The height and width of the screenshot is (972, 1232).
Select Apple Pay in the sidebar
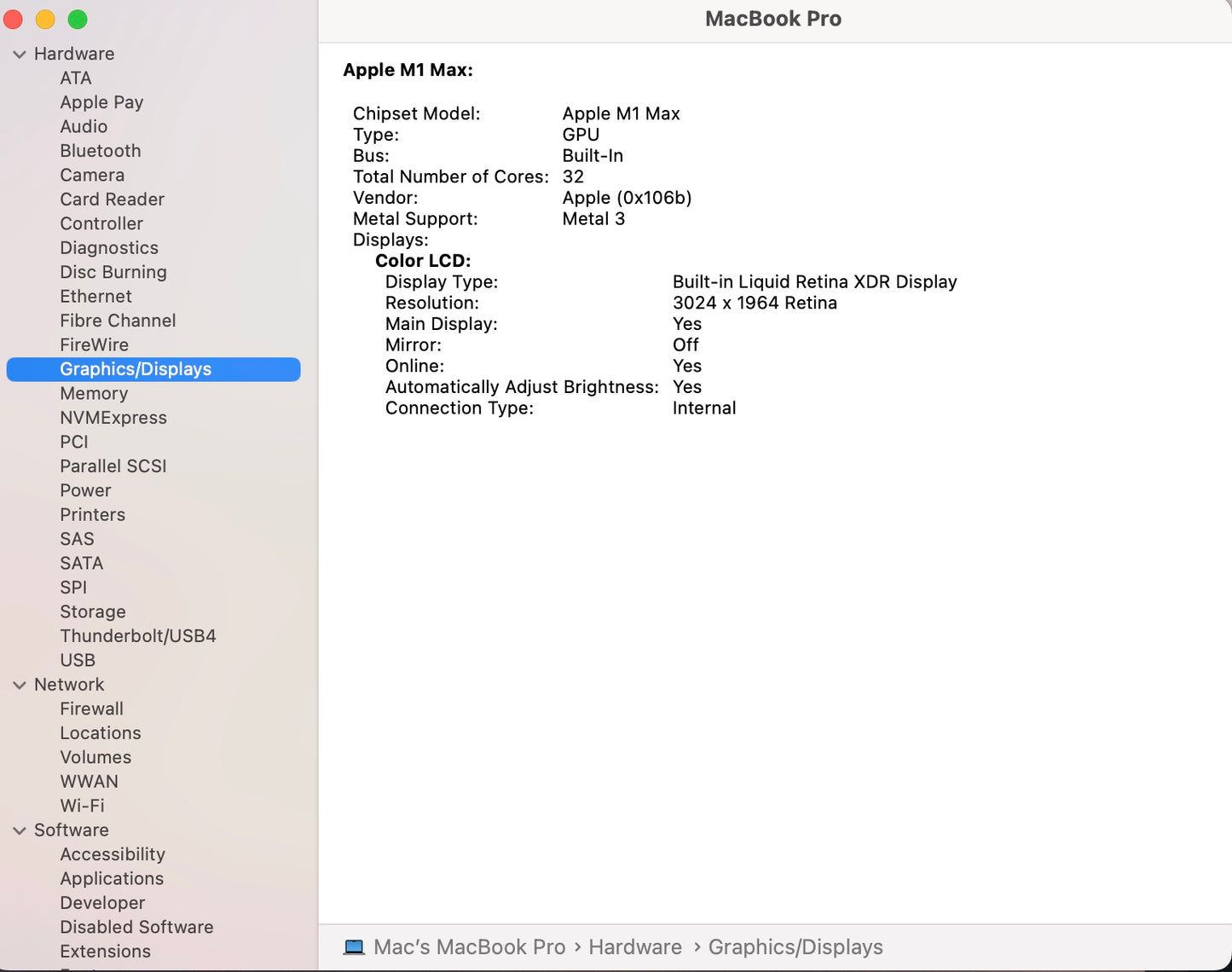[x=101, y=102]
